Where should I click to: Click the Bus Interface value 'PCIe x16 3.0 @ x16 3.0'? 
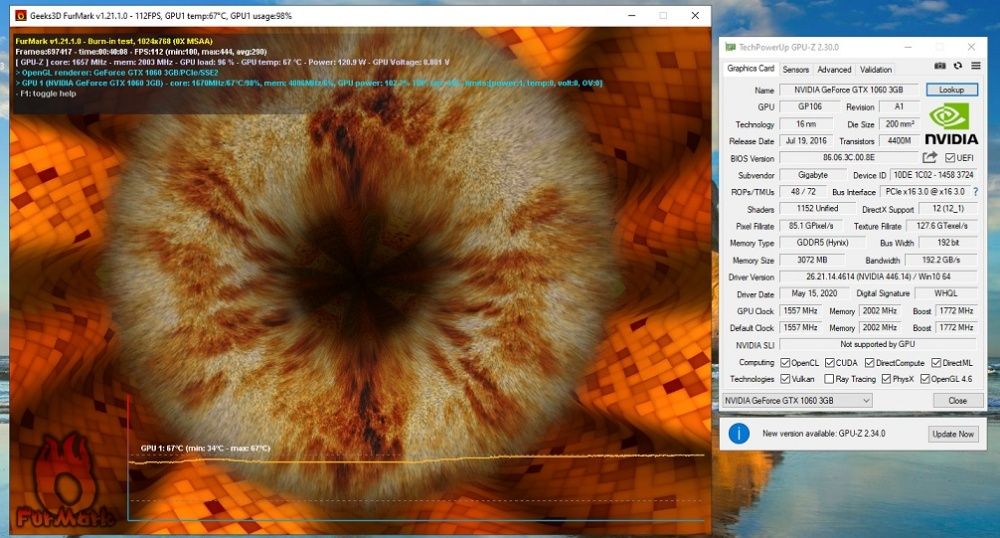coord(925,191)
